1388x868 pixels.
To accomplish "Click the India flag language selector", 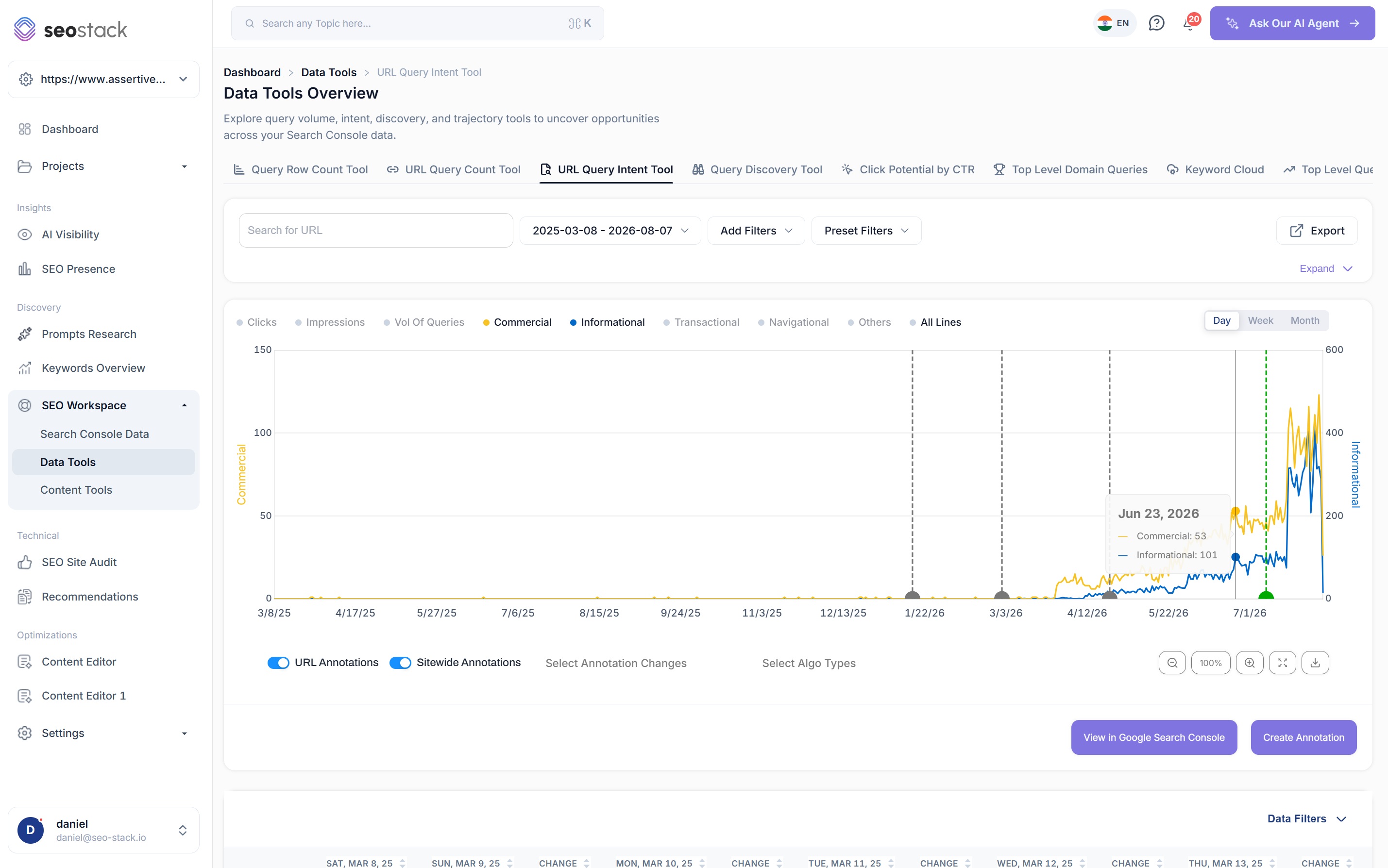I will coord(1114,23).
